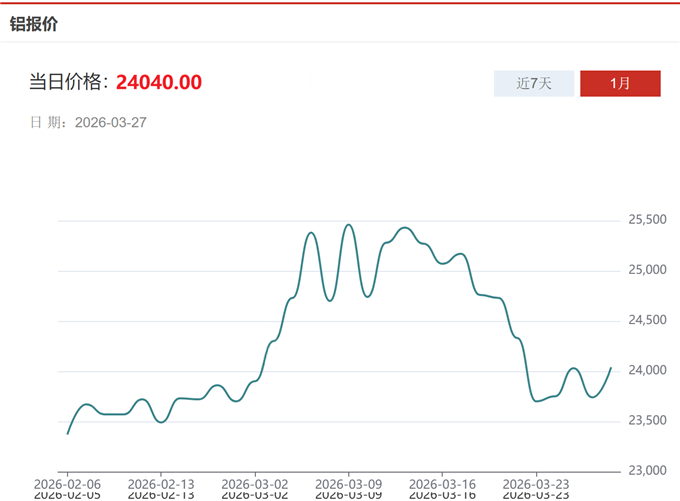The height and width of the screenshot is (501, 680).
Task: Click the 2026-03-02 x-axis date label
Action: coord(254,483)
